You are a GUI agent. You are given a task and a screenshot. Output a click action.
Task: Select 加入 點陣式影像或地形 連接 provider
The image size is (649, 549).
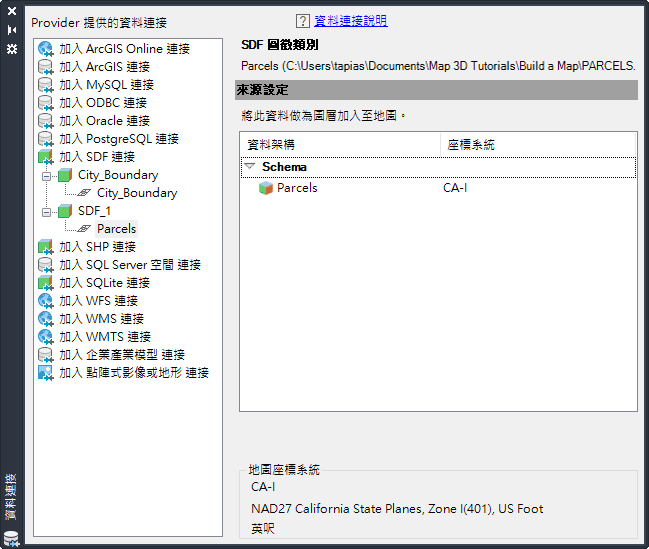click(134, 373)
